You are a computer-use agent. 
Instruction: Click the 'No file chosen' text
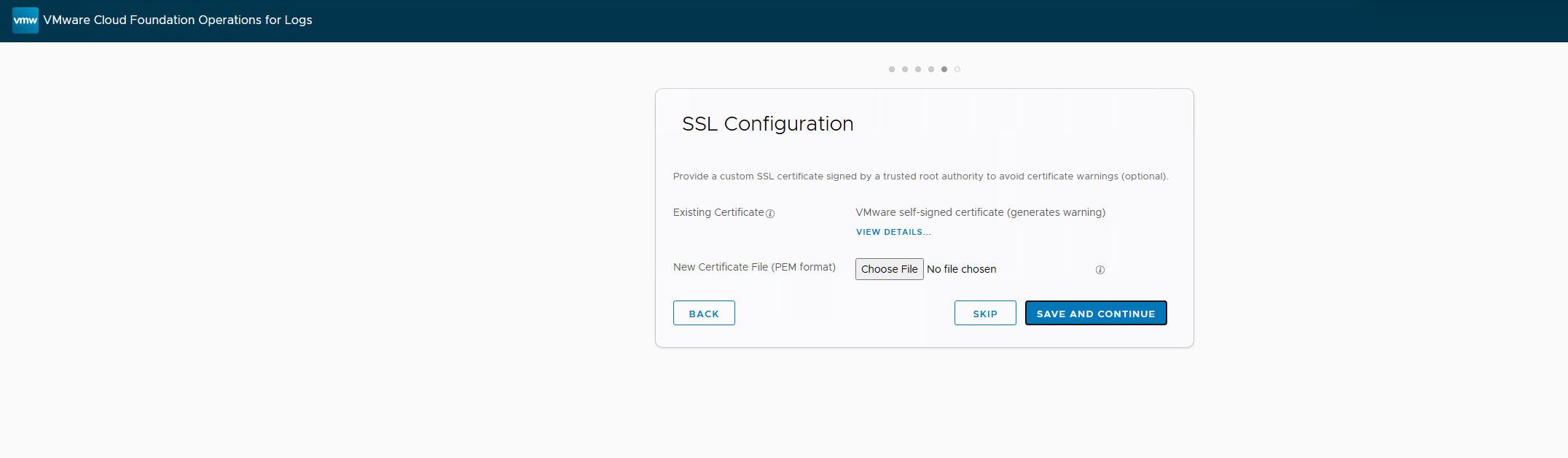tap(961, 269)
